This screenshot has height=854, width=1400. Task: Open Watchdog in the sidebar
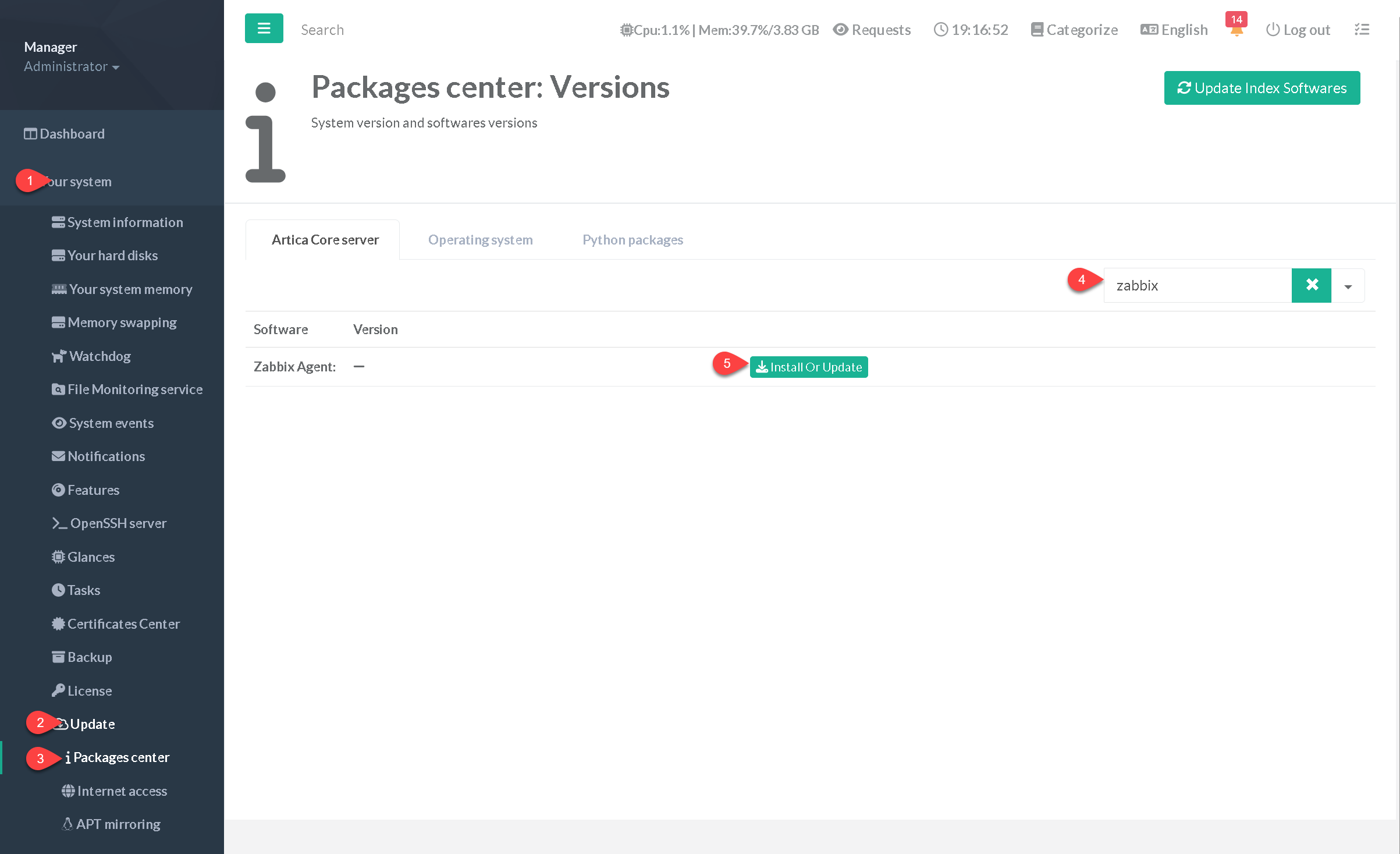point(99,356)
